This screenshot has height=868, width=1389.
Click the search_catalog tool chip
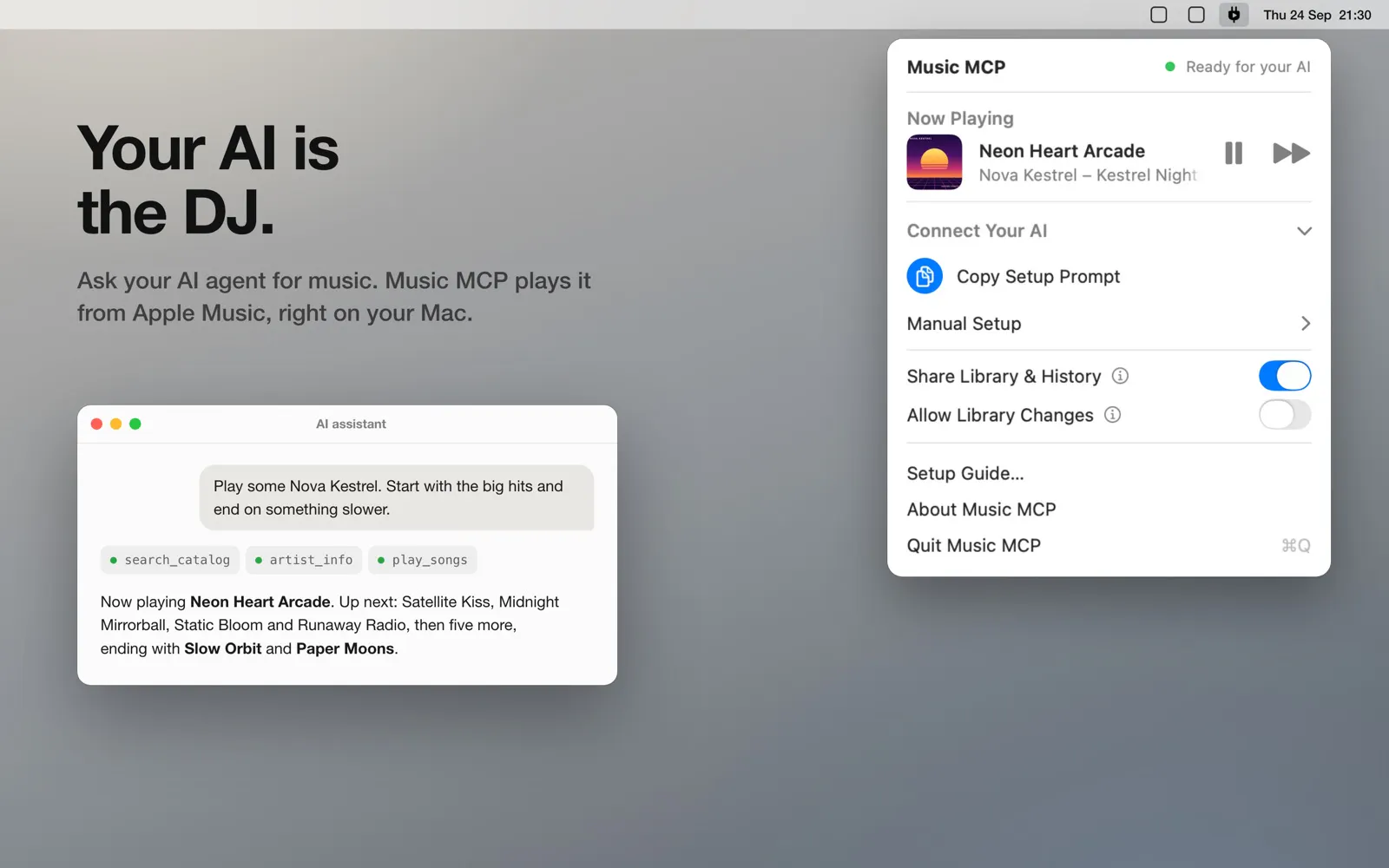(169, 560)
